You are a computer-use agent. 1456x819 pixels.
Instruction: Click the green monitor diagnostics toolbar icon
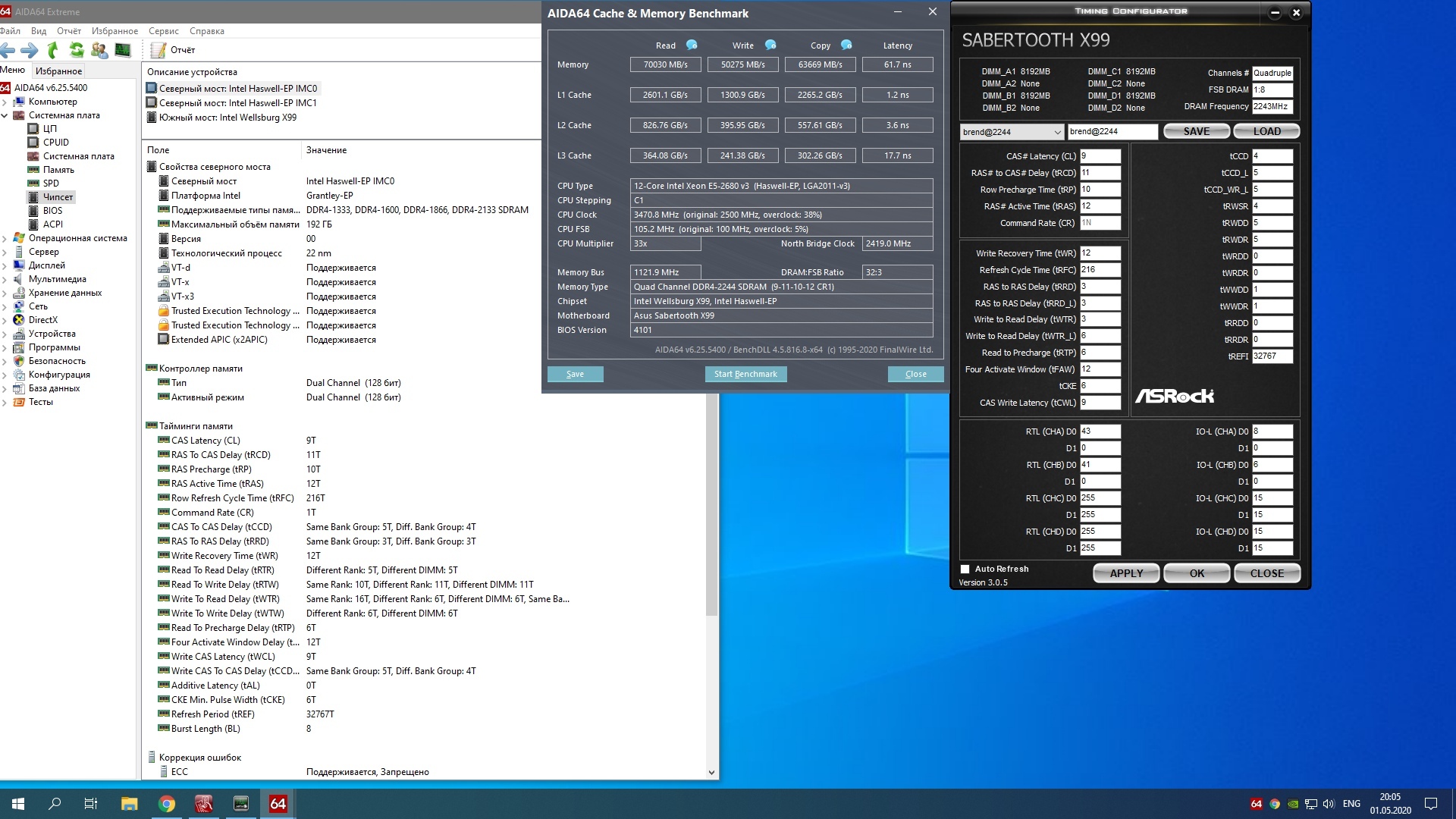point(122,50)
